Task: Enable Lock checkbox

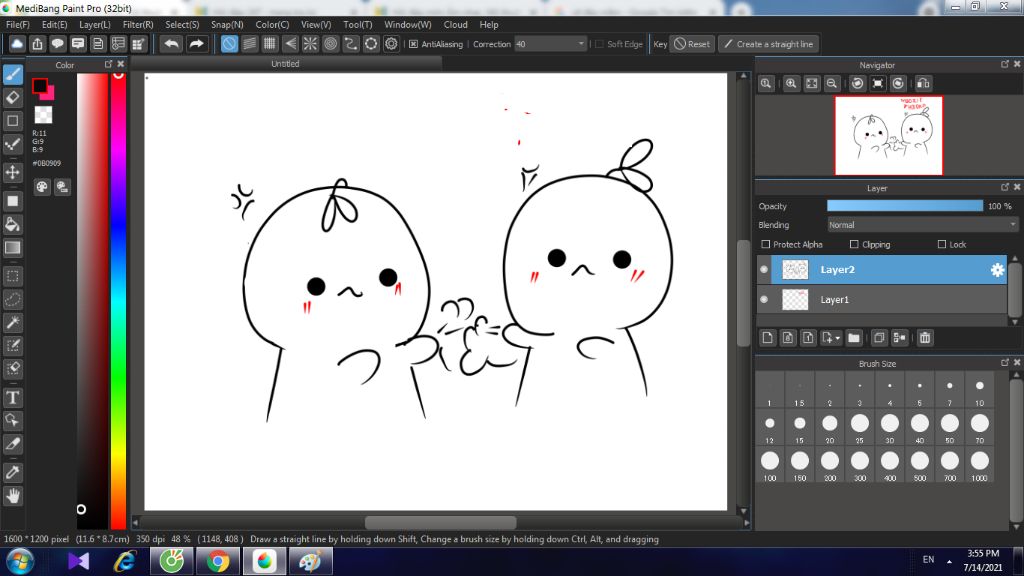Action: click(942, 244)
